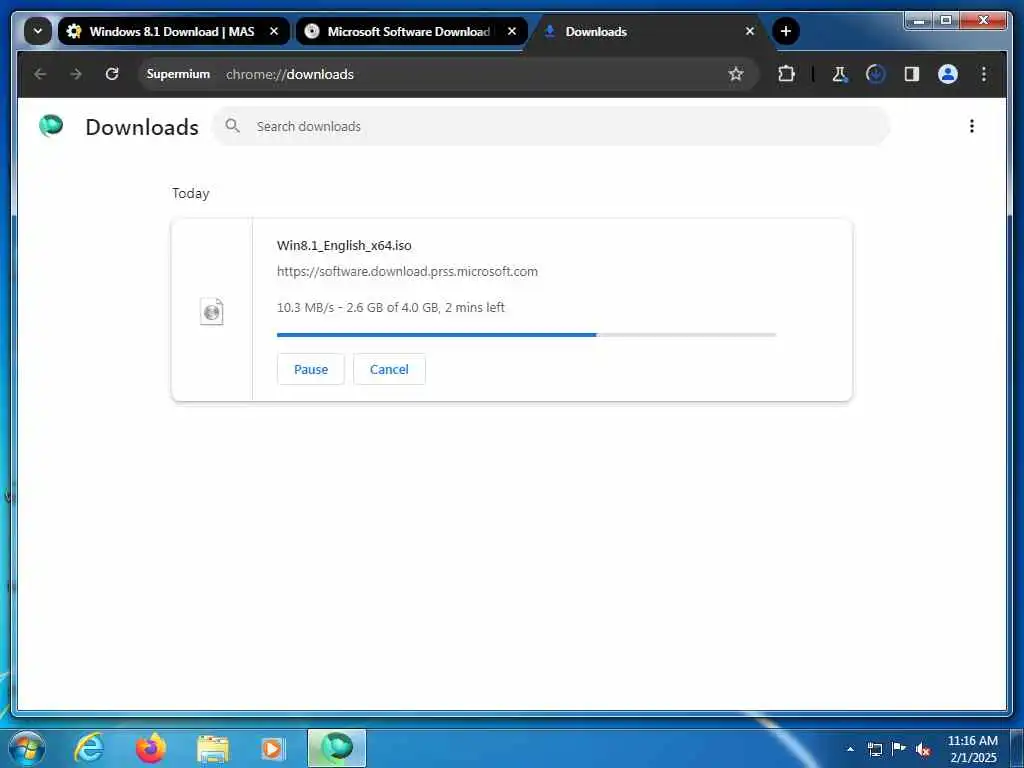The height and width of the screenshot is (768, 1024).
Task: Click the search magnifier icon
Action: click(232, 125)
